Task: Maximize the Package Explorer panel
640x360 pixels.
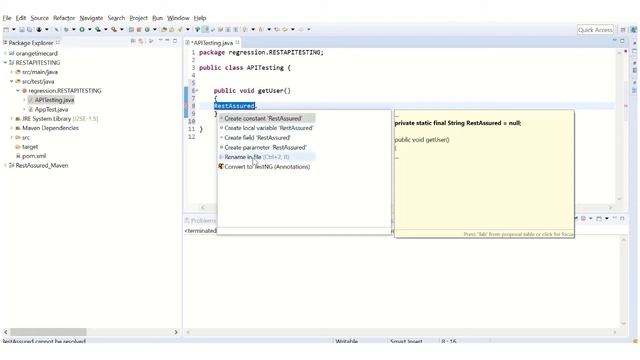Action: [175, 41]
